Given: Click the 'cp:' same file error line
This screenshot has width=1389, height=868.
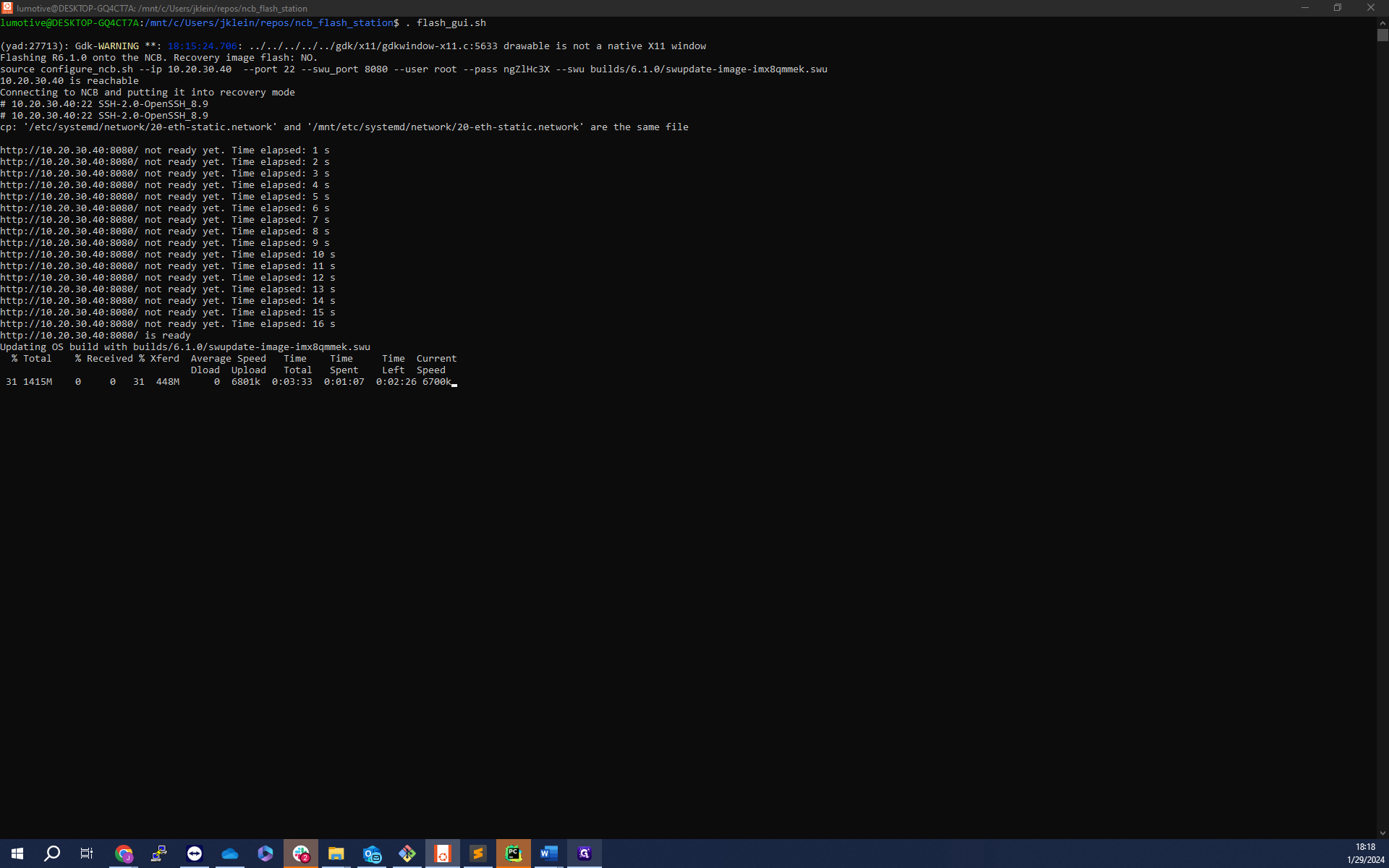Looking at the screenshot, I should click(x=344, y=127).
